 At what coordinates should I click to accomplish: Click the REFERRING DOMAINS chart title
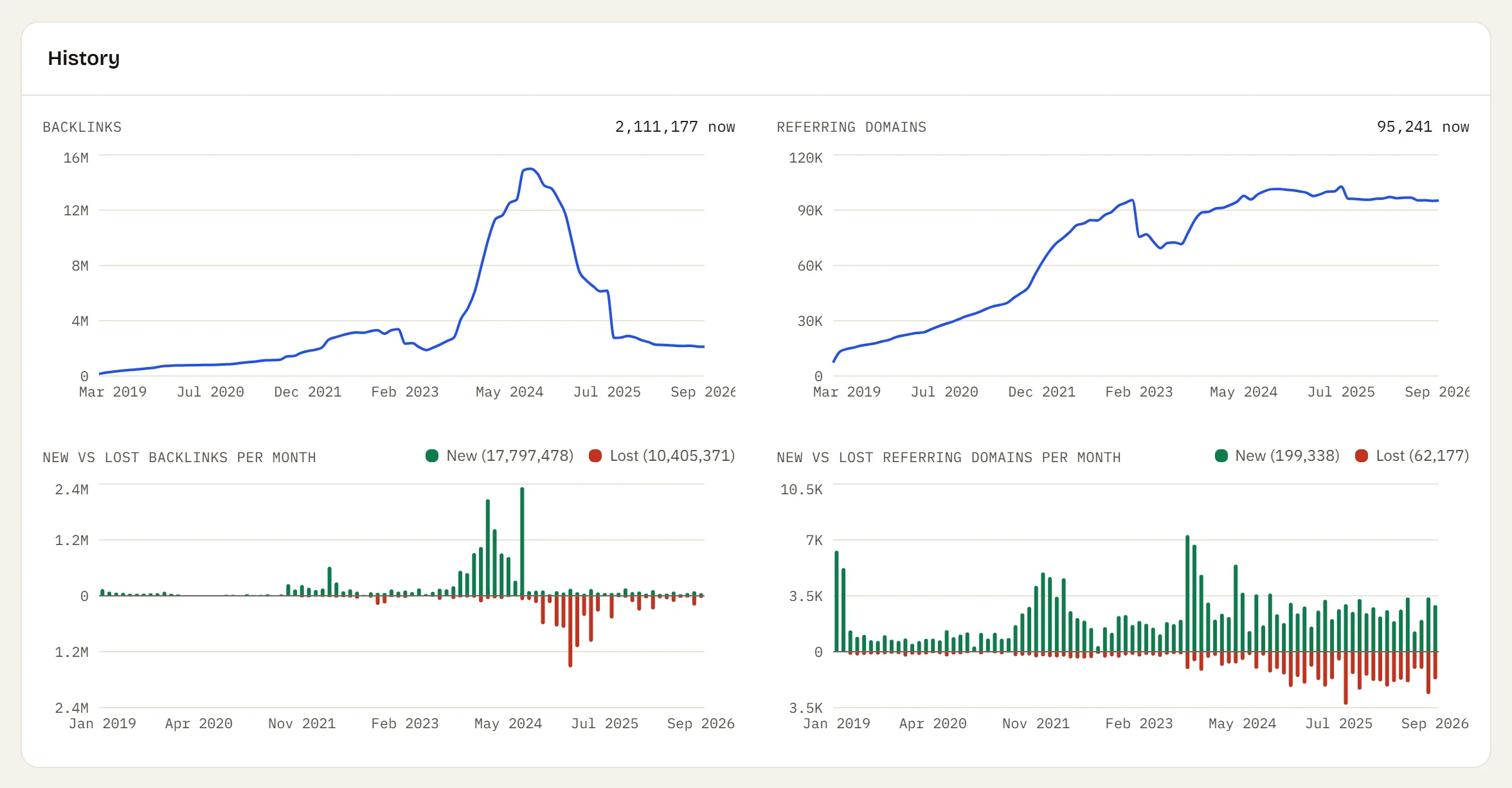click(x=851, y=127)
